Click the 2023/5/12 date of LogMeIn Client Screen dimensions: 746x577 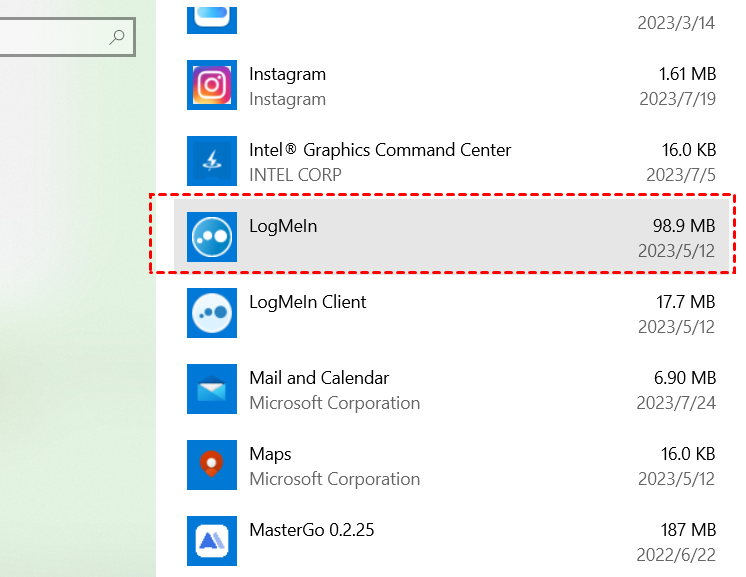coord(676,327)
